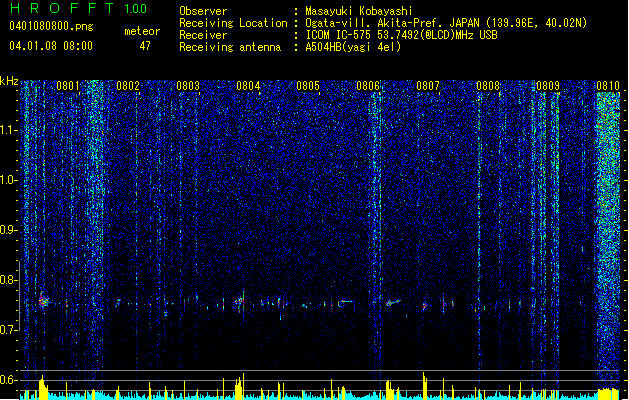Click the 1.1 kHz axis tick label
This screenshot has height=400, width=629.
(x=9, y=130)
